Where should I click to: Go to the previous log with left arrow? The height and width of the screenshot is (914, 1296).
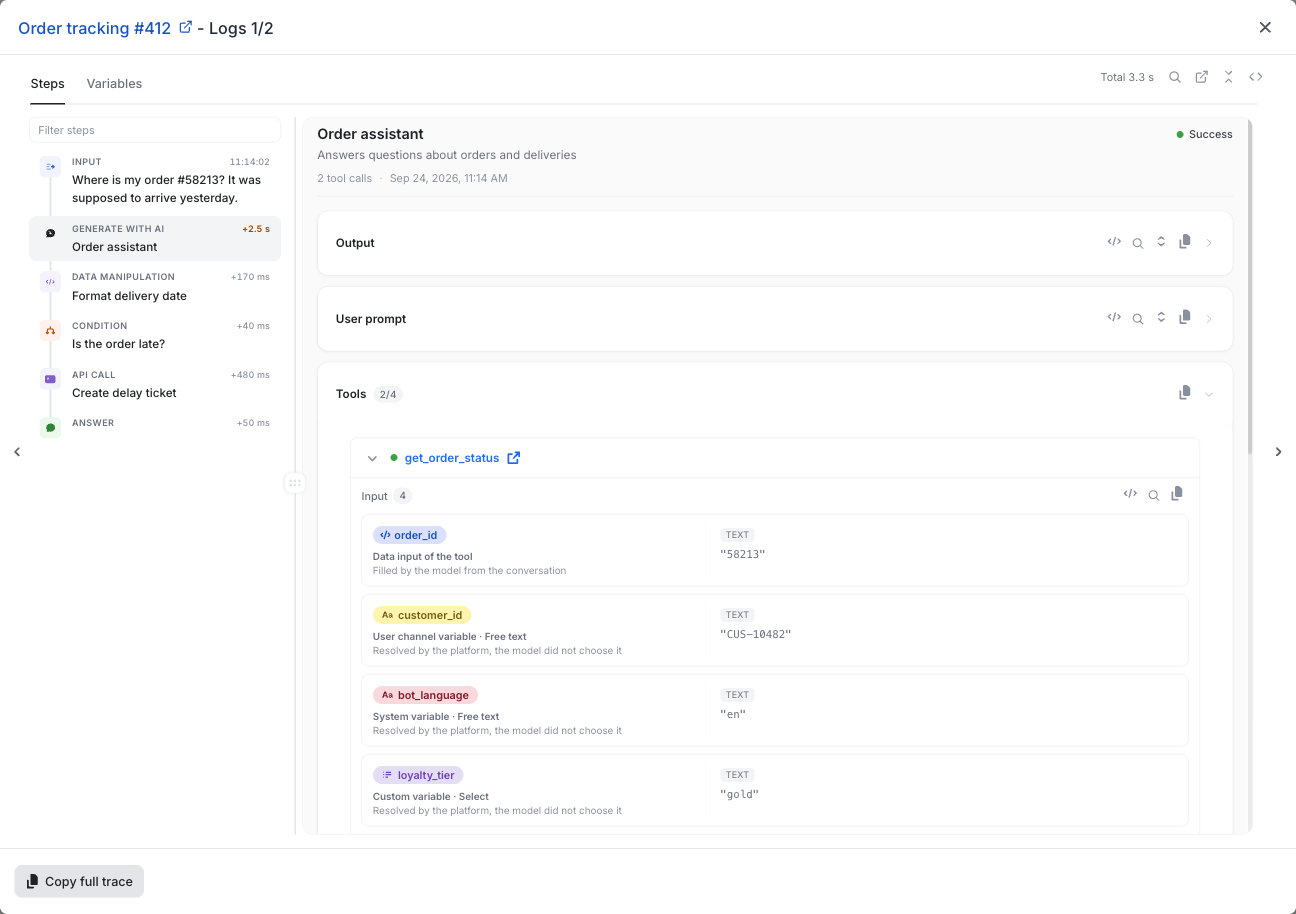pos(17,452)
